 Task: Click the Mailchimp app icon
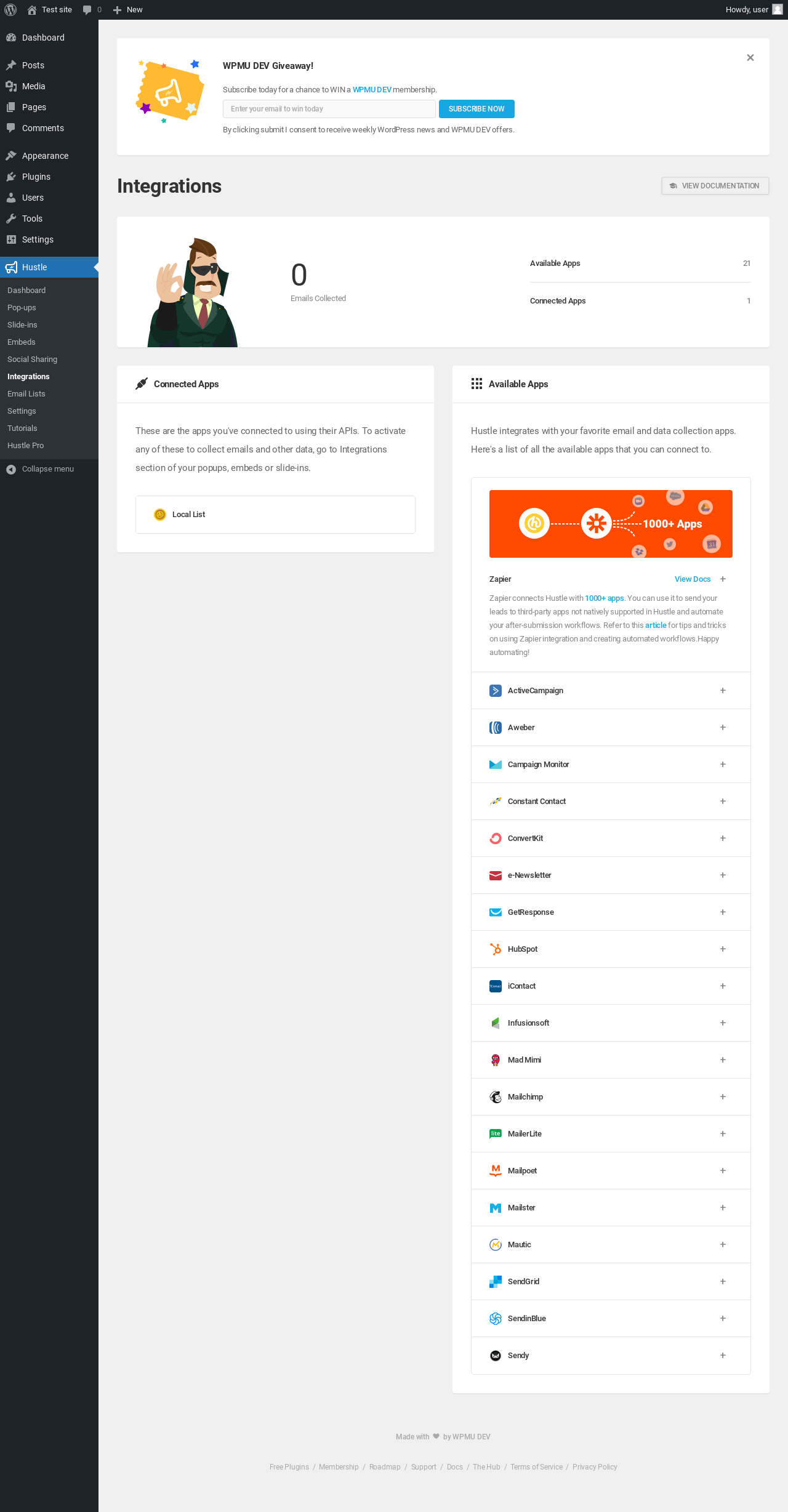click(496, 1097)
